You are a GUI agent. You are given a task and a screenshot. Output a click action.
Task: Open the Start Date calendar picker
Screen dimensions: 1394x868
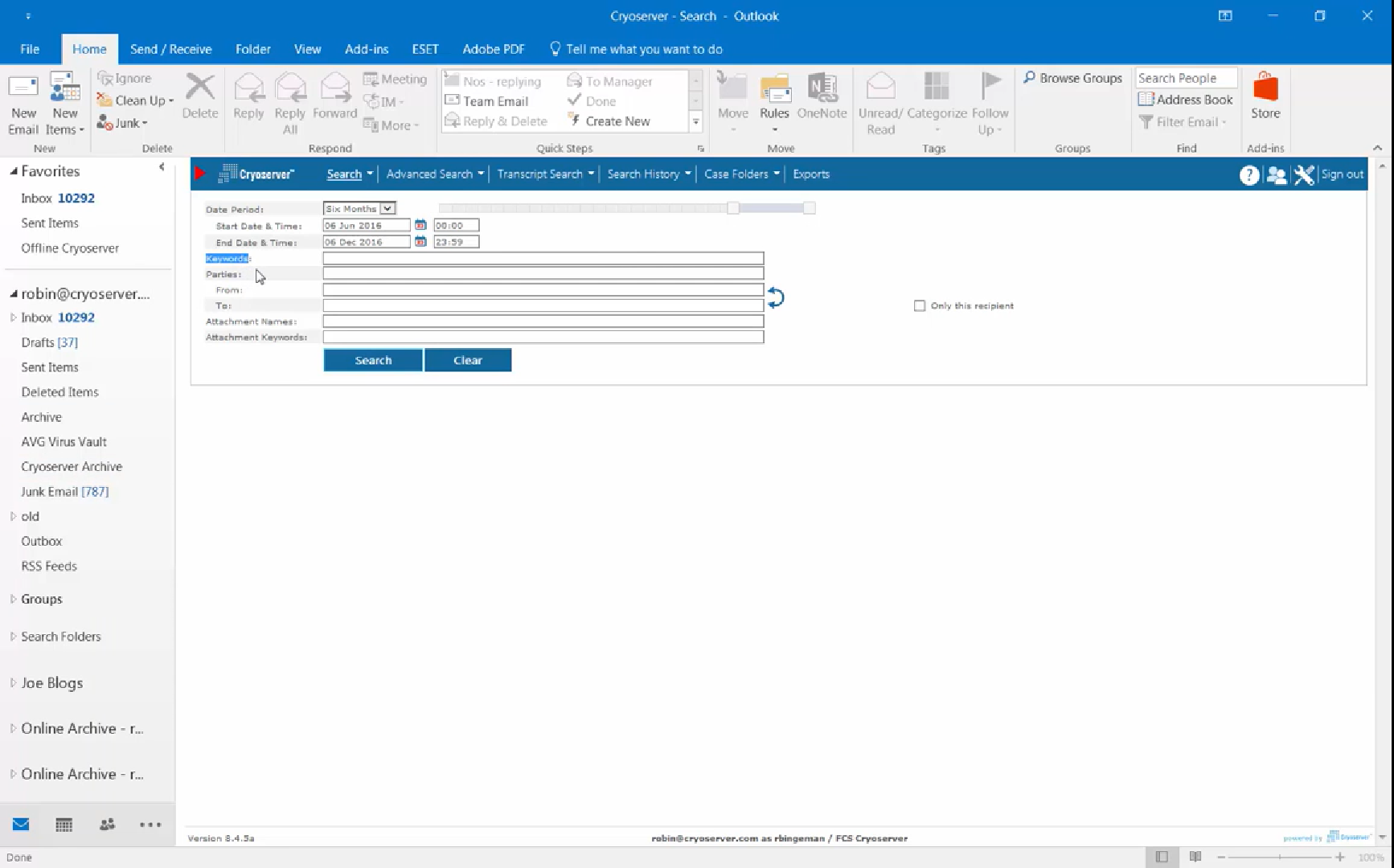click(x=420, y=225)
